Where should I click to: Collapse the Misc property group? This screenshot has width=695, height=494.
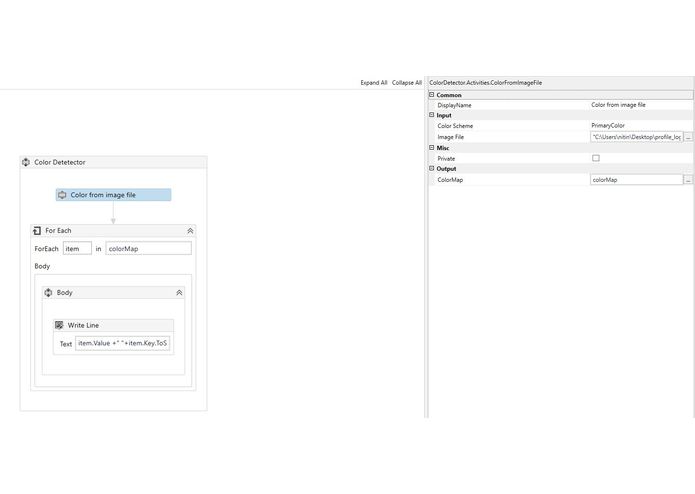coord(432,148)
